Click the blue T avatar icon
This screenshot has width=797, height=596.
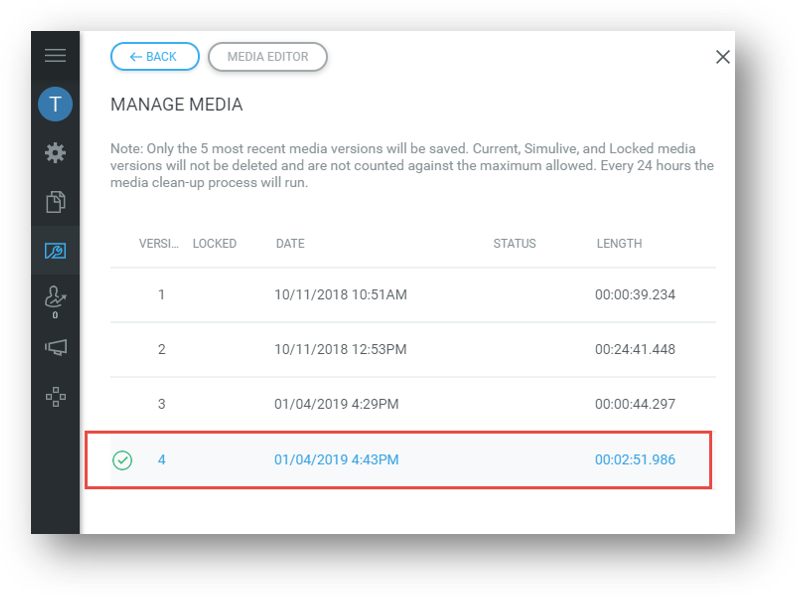click(x=55, y=104)
